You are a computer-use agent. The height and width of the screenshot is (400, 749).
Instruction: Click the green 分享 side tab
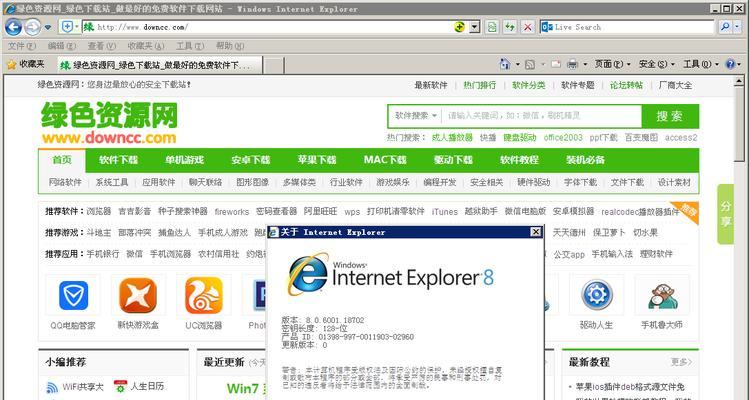(726, 214)
